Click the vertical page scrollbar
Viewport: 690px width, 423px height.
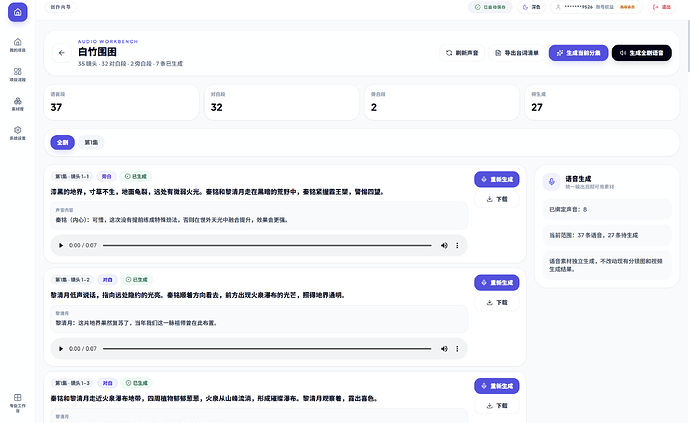pos(687,46)
